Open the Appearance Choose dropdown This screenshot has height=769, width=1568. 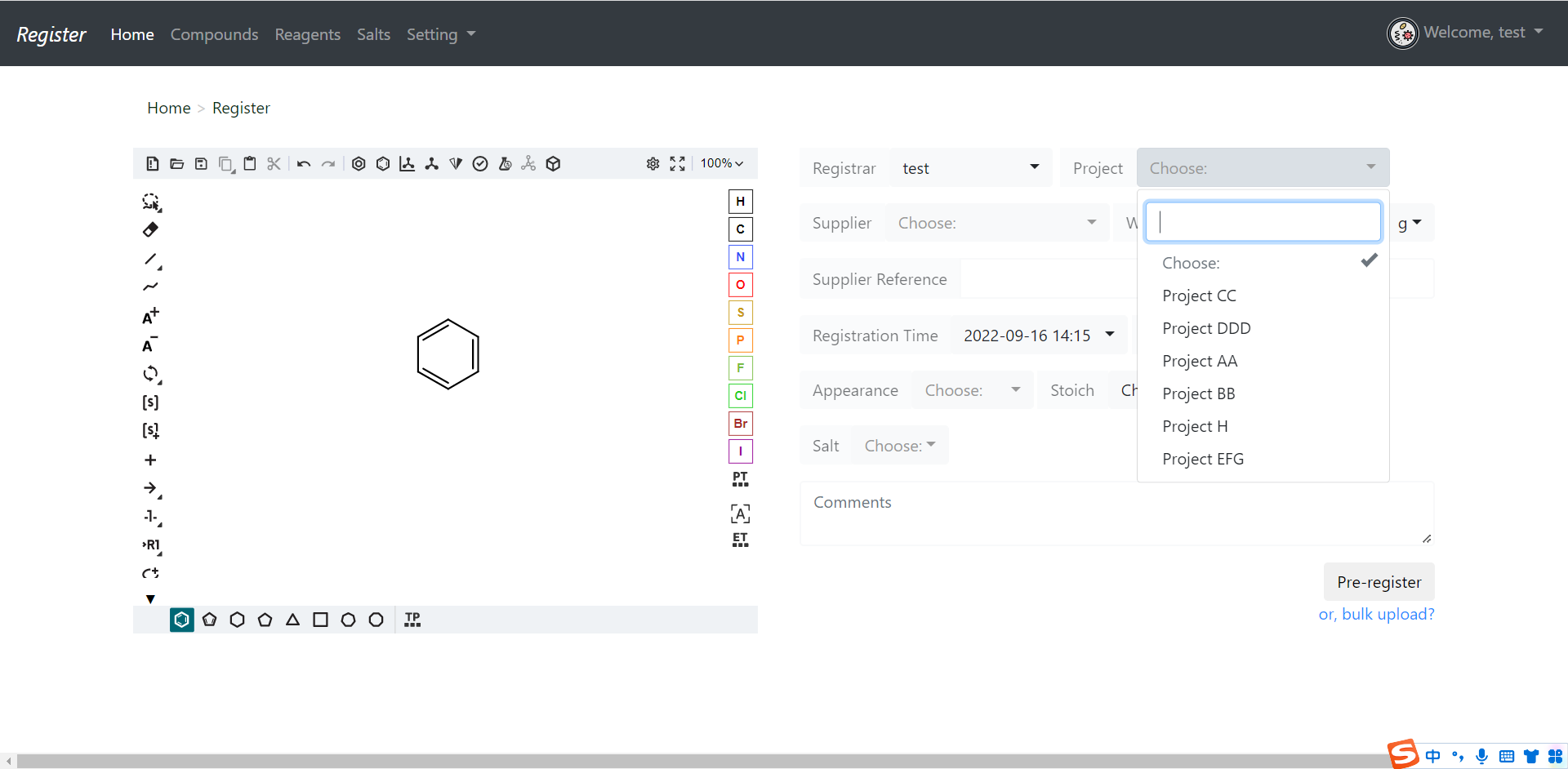pyautogui.click(x=973, y=390)
